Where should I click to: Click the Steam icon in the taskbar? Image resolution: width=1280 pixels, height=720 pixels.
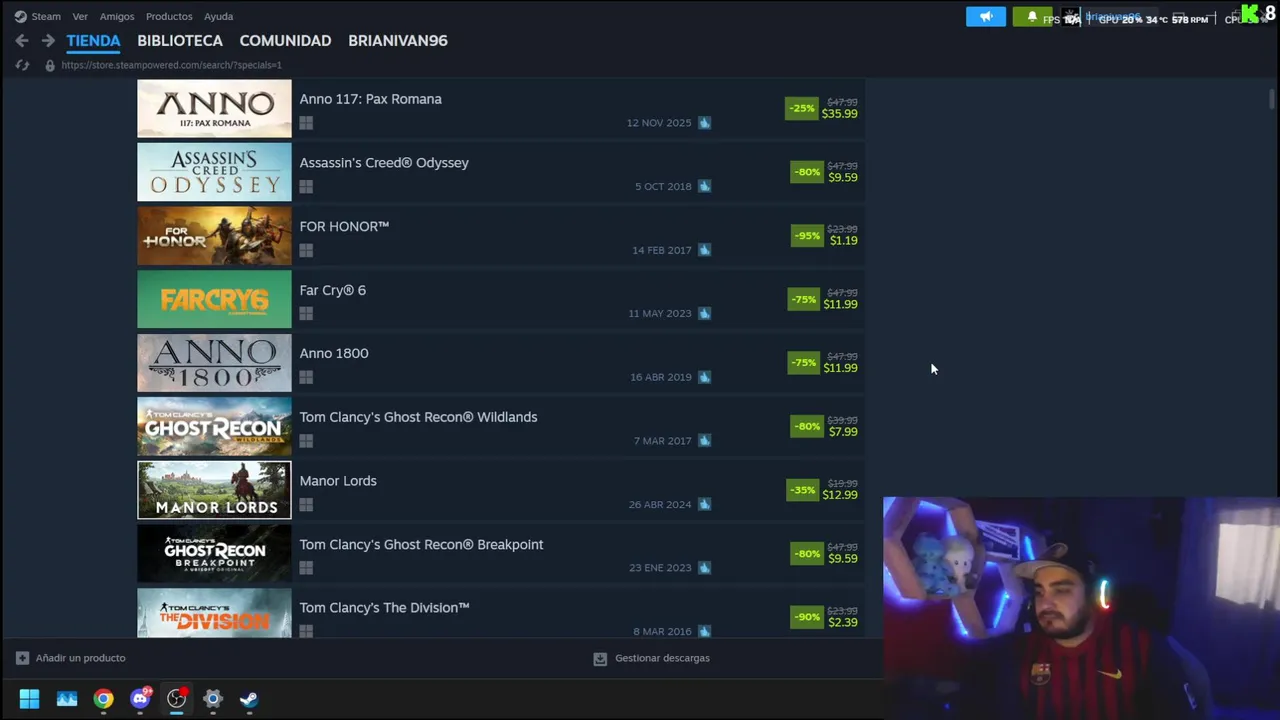(x=249, y=699)
